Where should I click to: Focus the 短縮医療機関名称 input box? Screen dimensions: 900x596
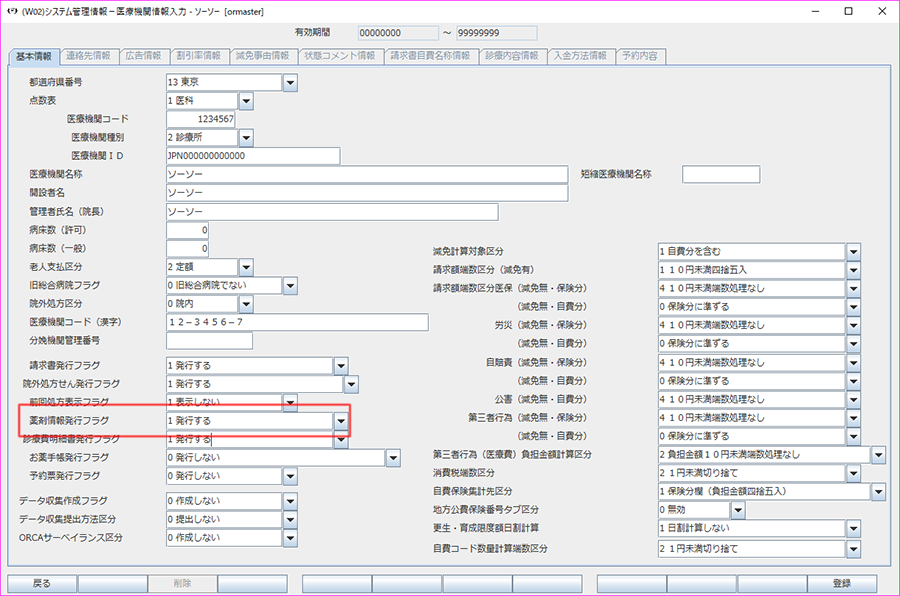tap(720, 175)
